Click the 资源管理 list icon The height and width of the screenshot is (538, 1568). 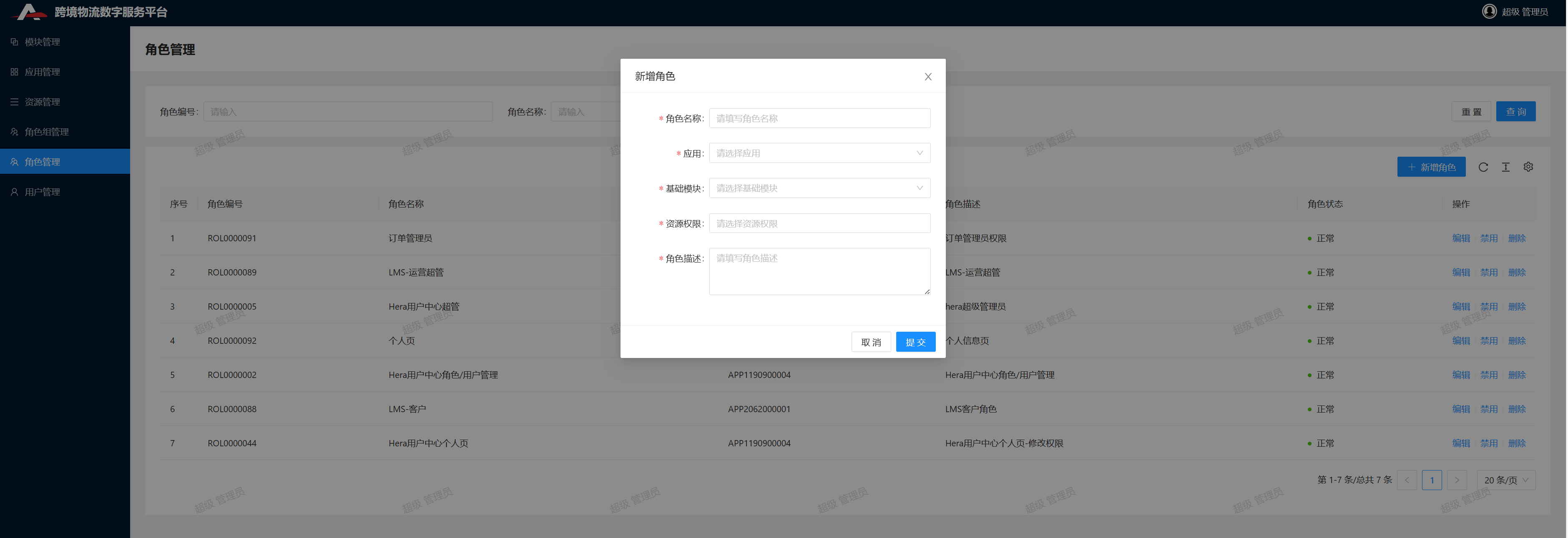point(15,102)
